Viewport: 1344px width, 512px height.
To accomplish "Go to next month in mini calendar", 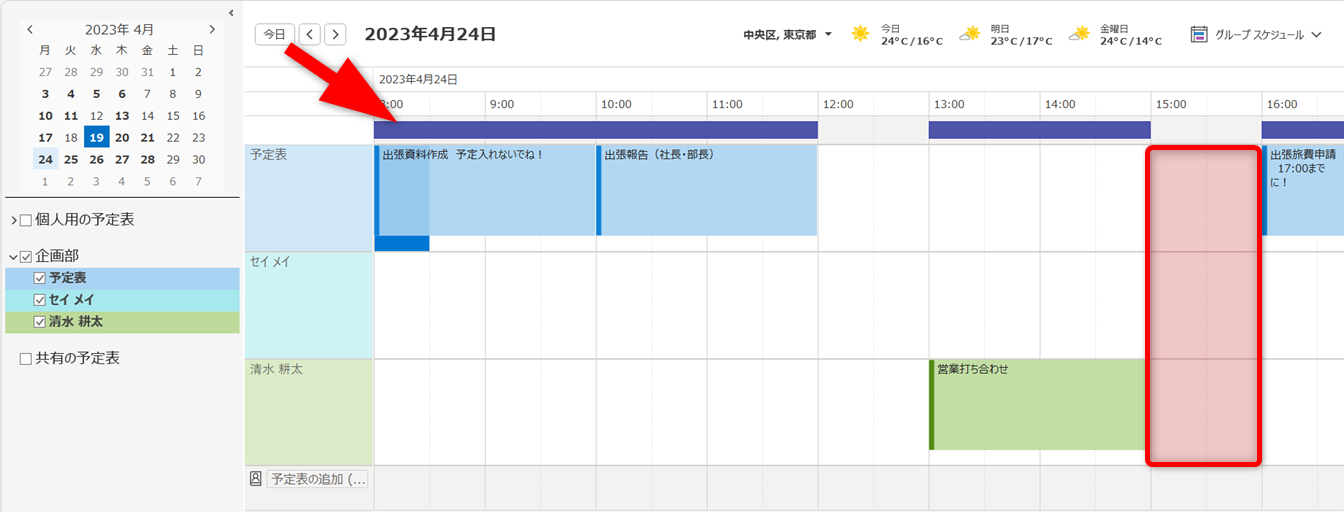I will click(212, 30).
